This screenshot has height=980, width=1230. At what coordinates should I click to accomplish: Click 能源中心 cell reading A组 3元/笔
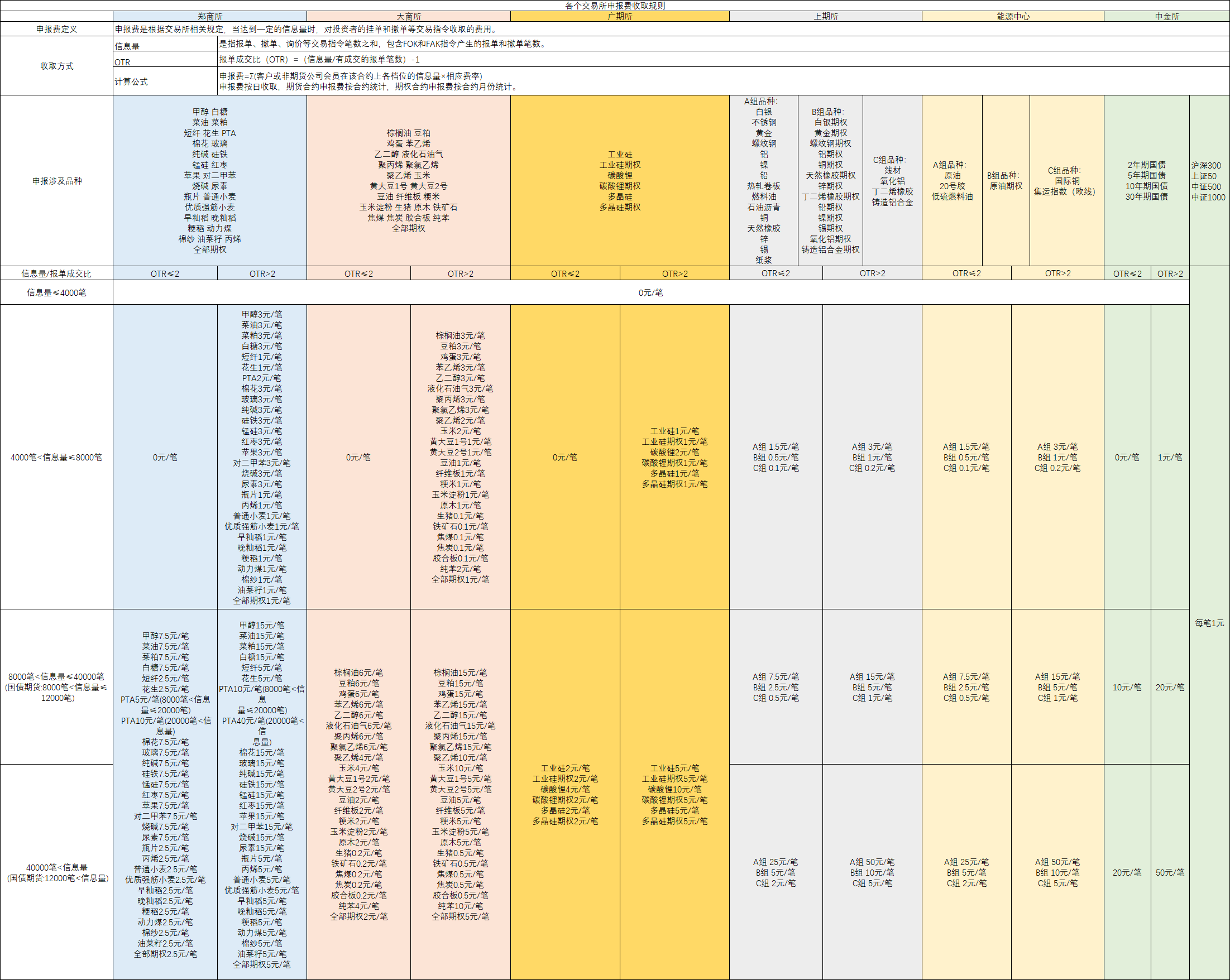click(x=1057, y=457)
